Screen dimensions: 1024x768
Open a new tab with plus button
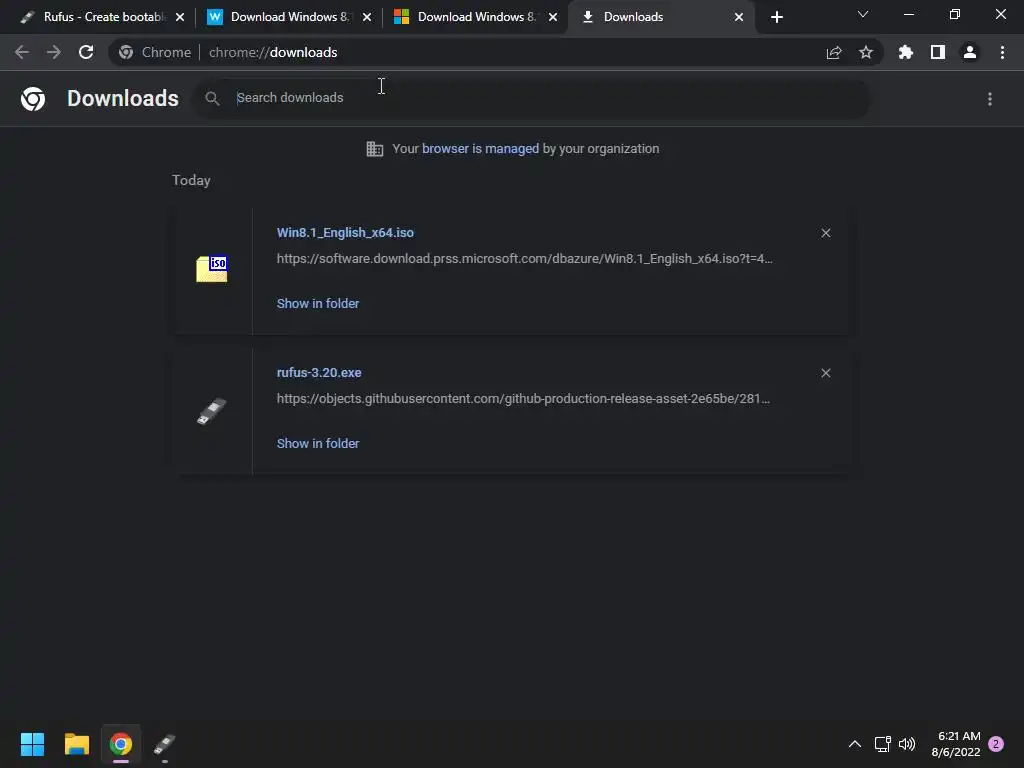(x=776, y=18)
